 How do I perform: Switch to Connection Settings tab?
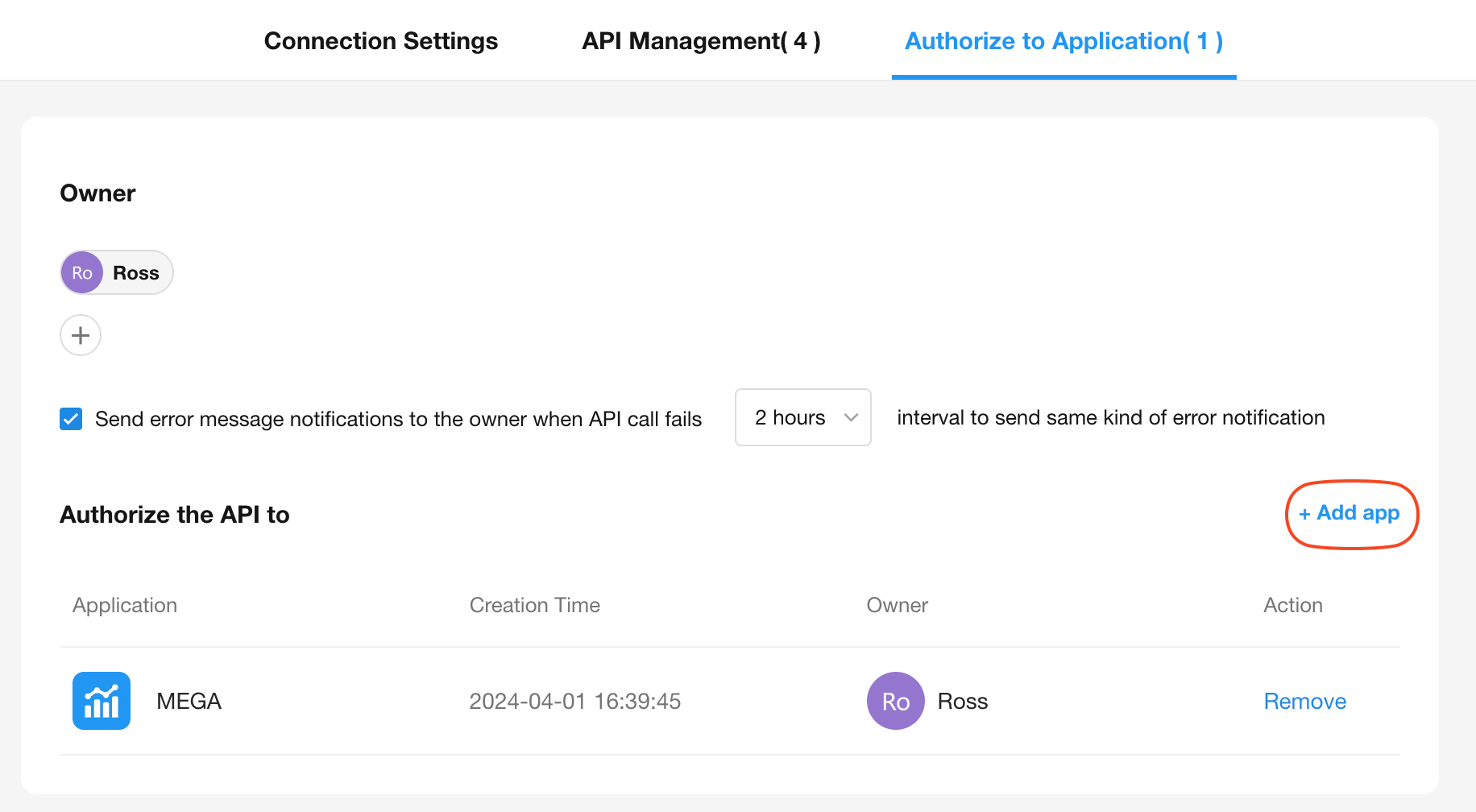380,41
